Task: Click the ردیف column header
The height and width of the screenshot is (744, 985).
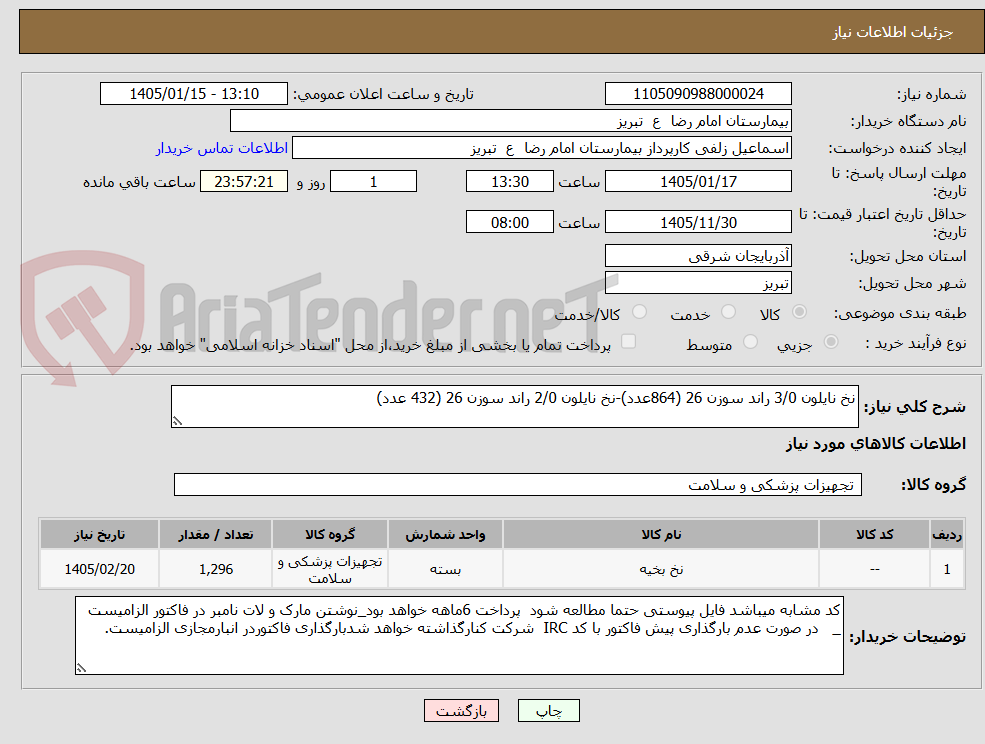Action: [947, 534]
